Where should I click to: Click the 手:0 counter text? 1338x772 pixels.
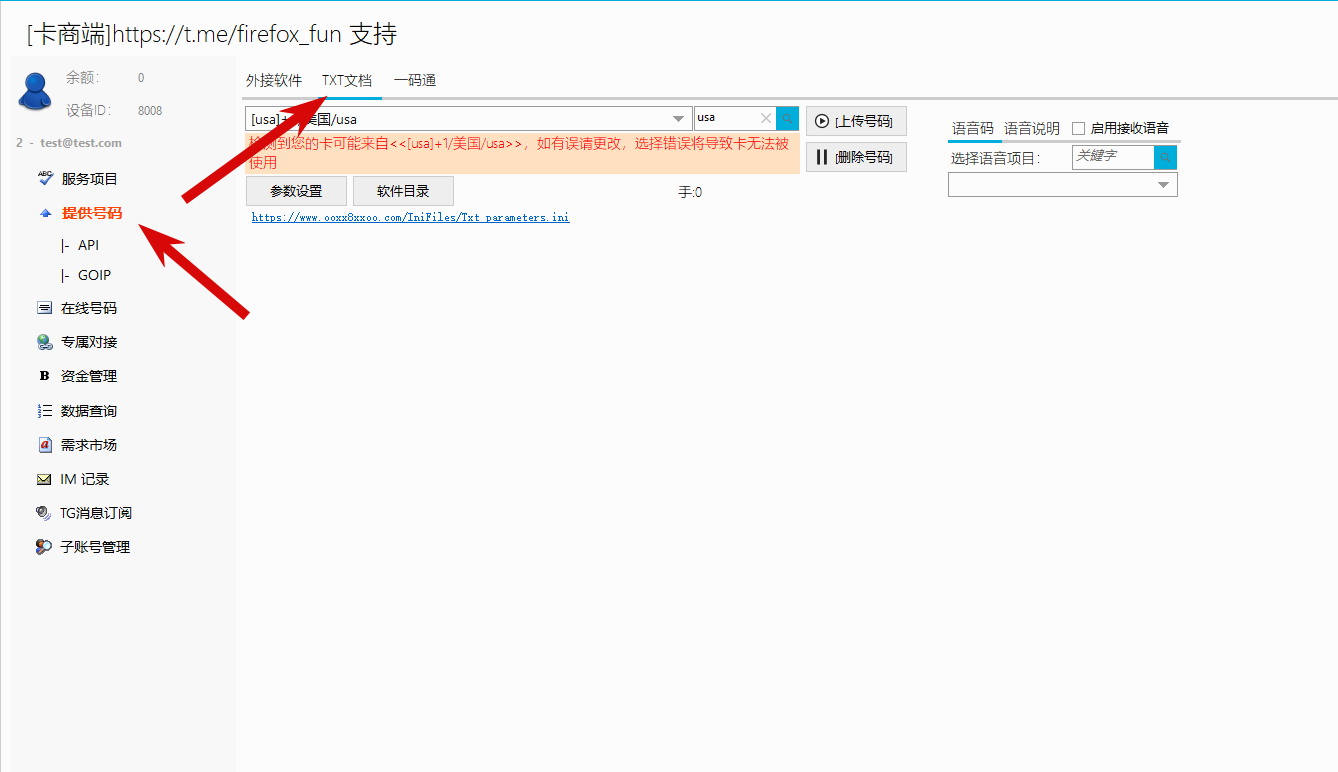(x=690, y=192)
